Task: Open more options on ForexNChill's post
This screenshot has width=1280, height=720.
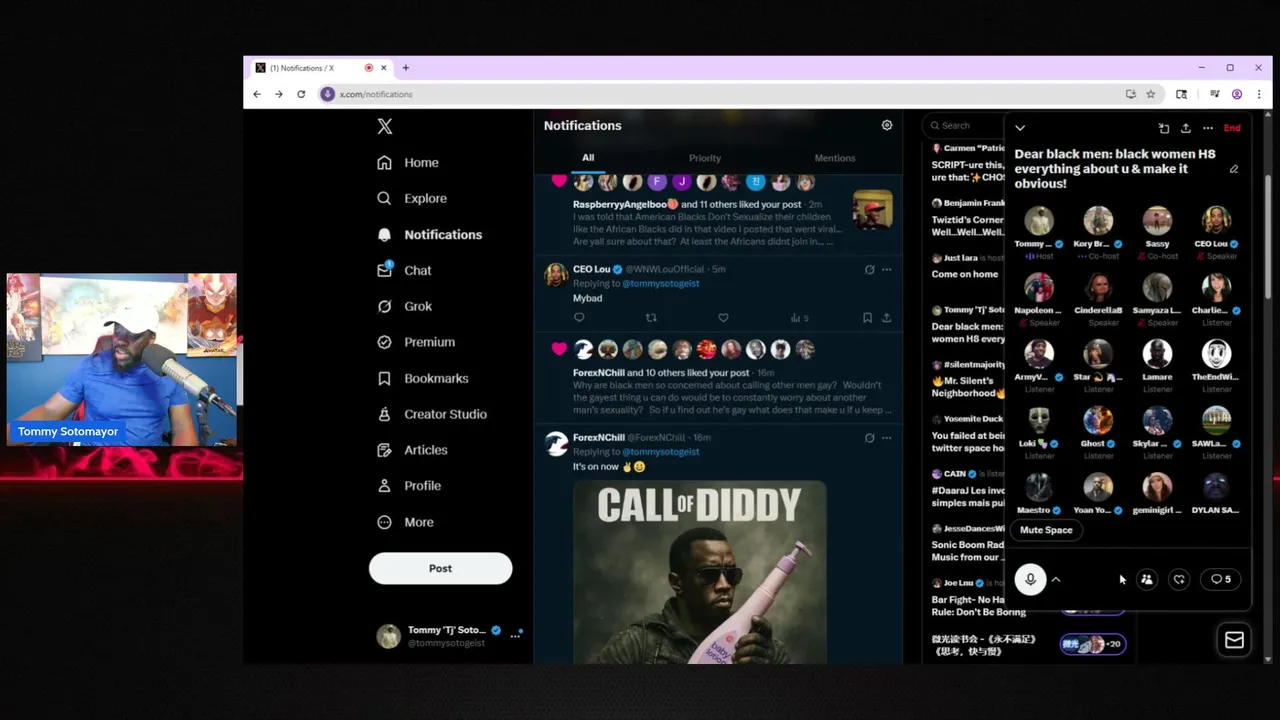Action: point(886,437)
